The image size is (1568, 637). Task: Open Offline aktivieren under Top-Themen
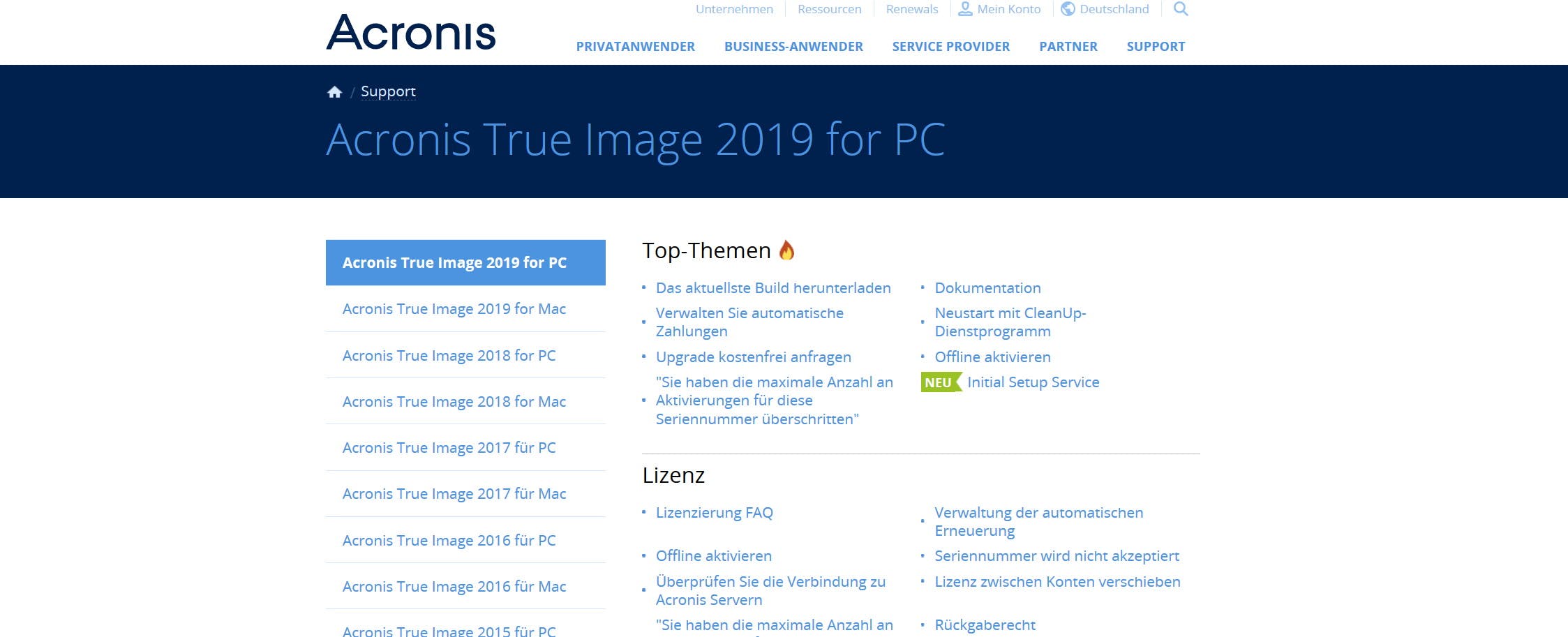(992, 357)
